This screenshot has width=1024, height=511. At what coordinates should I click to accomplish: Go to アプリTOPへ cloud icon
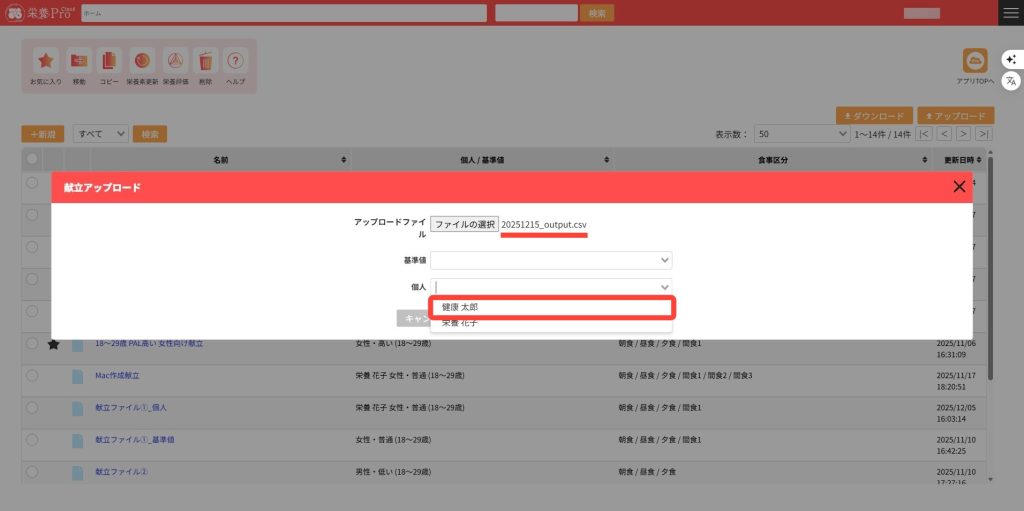tap(974, 61)
